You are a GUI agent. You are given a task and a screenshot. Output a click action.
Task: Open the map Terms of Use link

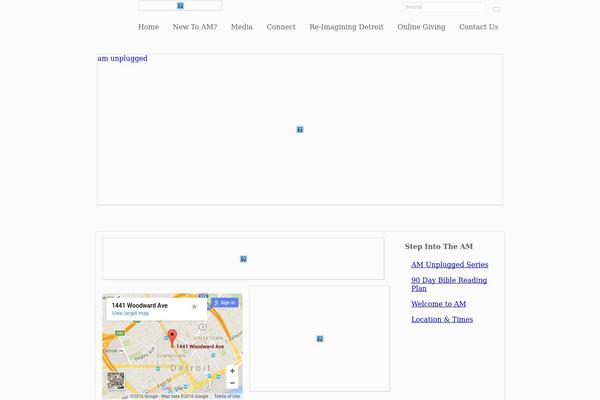[227, 396]
